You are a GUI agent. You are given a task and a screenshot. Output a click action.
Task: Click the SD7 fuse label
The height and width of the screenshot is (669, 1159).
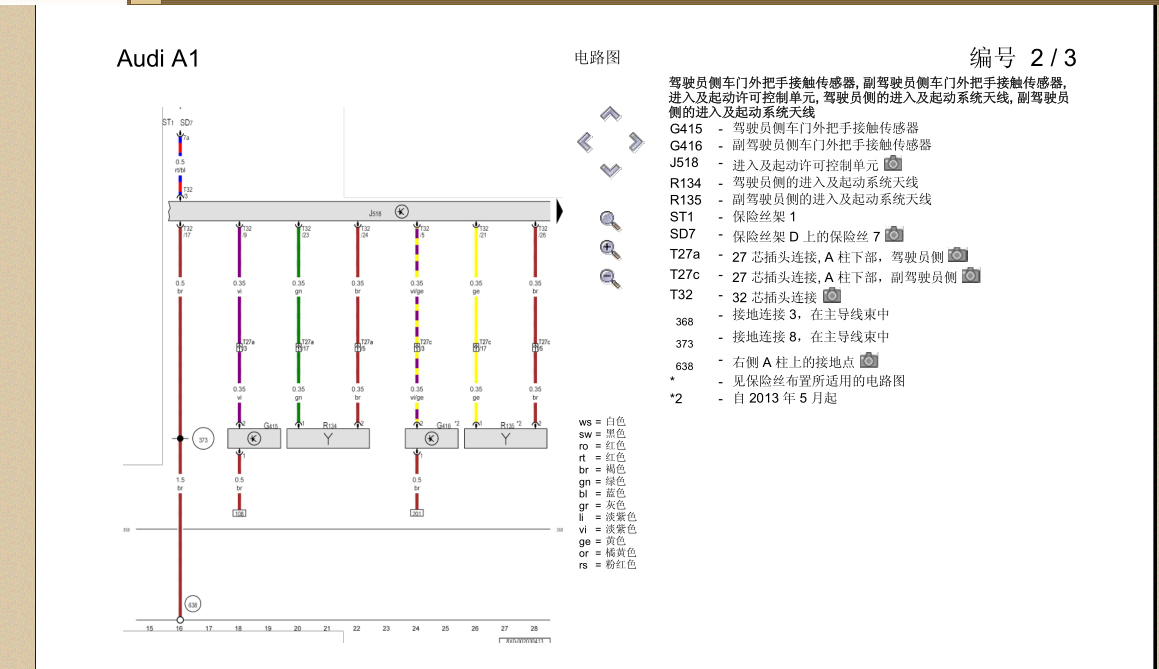click(186, 123)
